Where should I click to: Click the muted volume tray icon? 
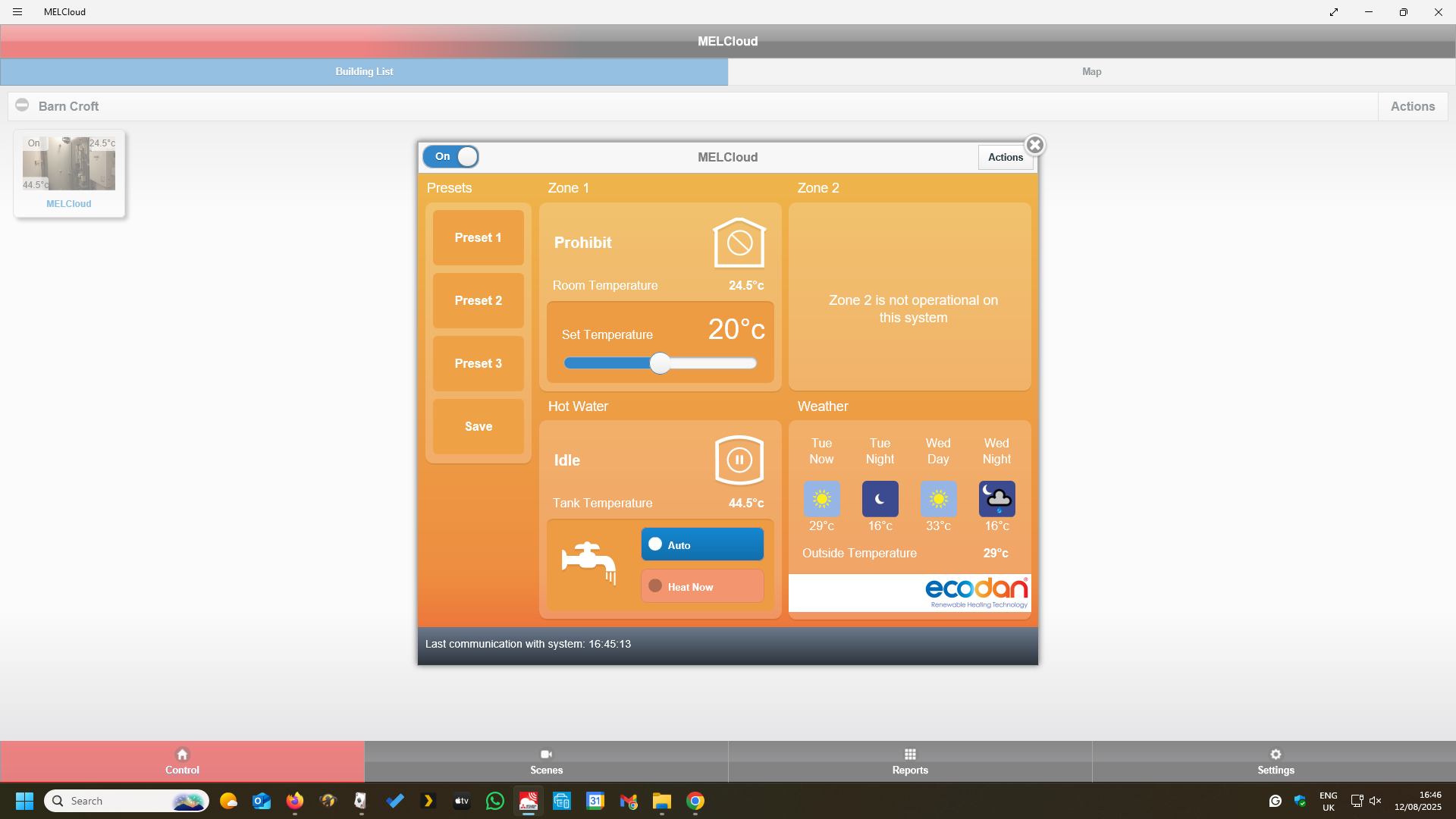coord(1376,801)
